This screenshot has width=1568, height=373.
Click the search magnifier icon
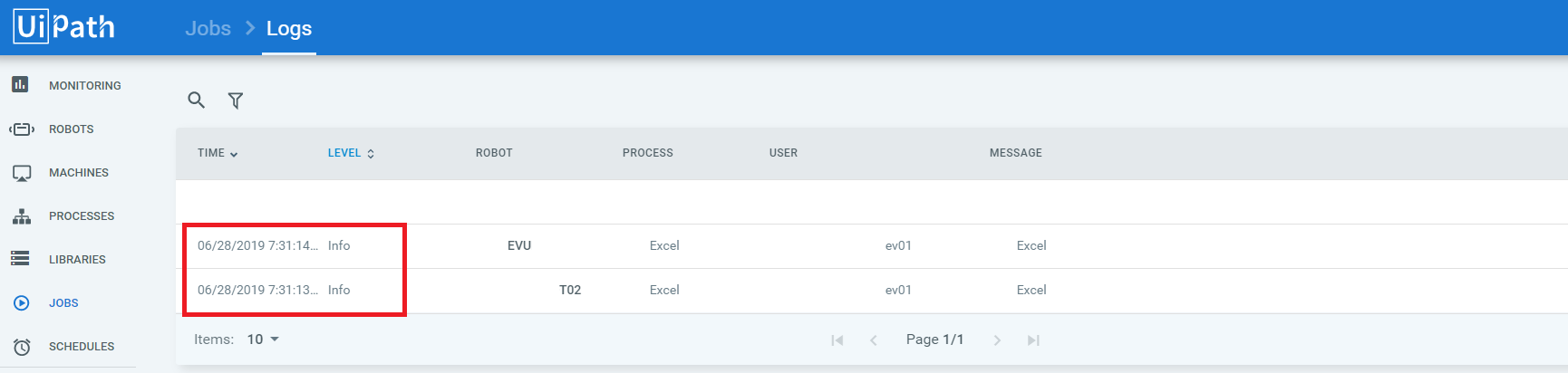[196, 100]
